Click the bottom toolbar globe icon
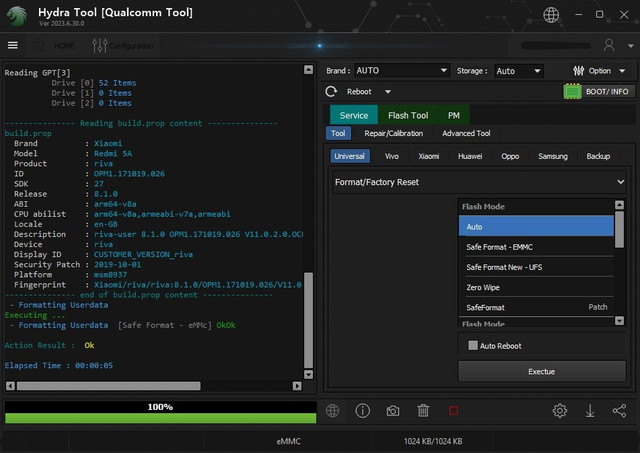The image size is (640, 453). [x=332, y=411]
